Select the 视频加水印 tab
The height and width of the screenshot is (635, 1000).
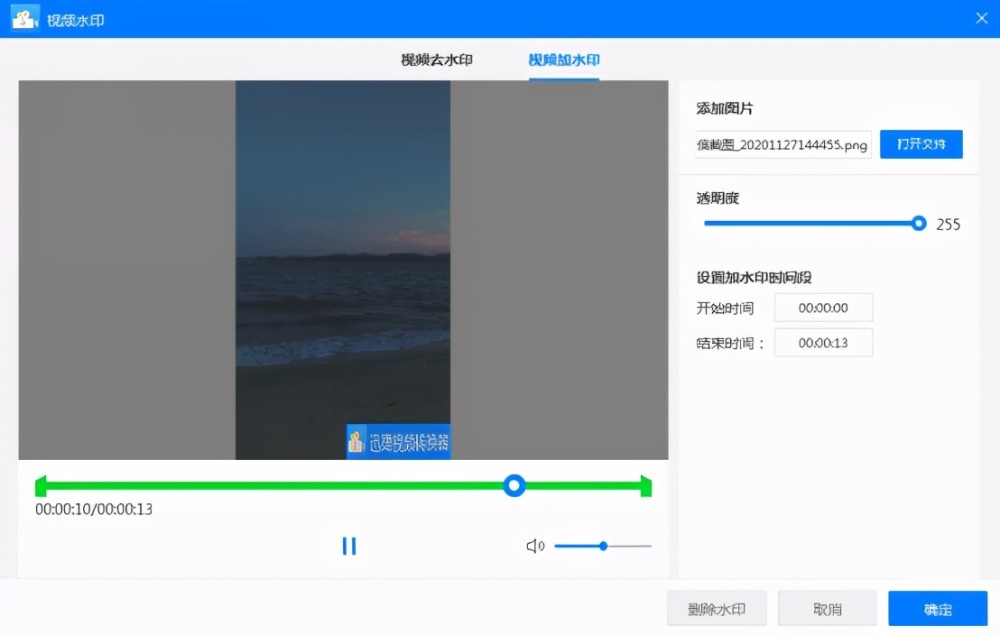[x=564, y=60]
